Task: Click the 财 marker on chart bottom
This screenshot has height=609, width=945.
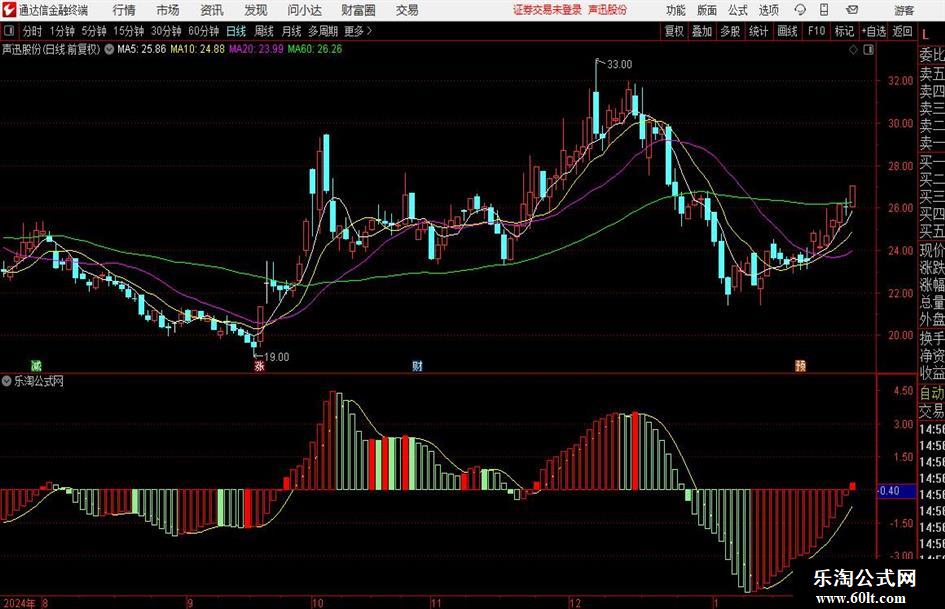Action: [417, 365]
